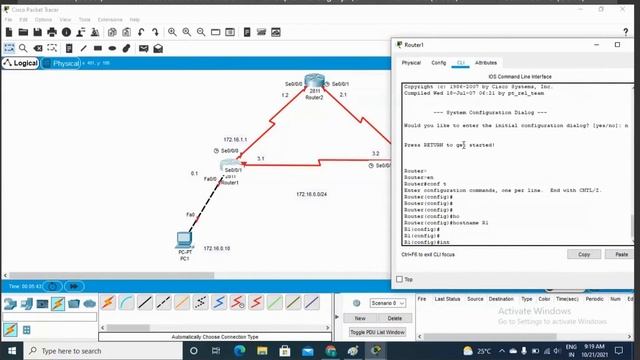640x360 pixels.
Task: Expand the PDU list panel arrow
Action: (337, 317)
